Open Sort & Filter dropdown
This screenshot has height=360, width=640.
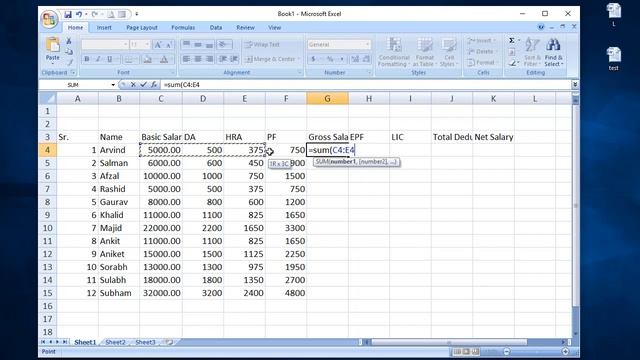(x=532, y=52)
